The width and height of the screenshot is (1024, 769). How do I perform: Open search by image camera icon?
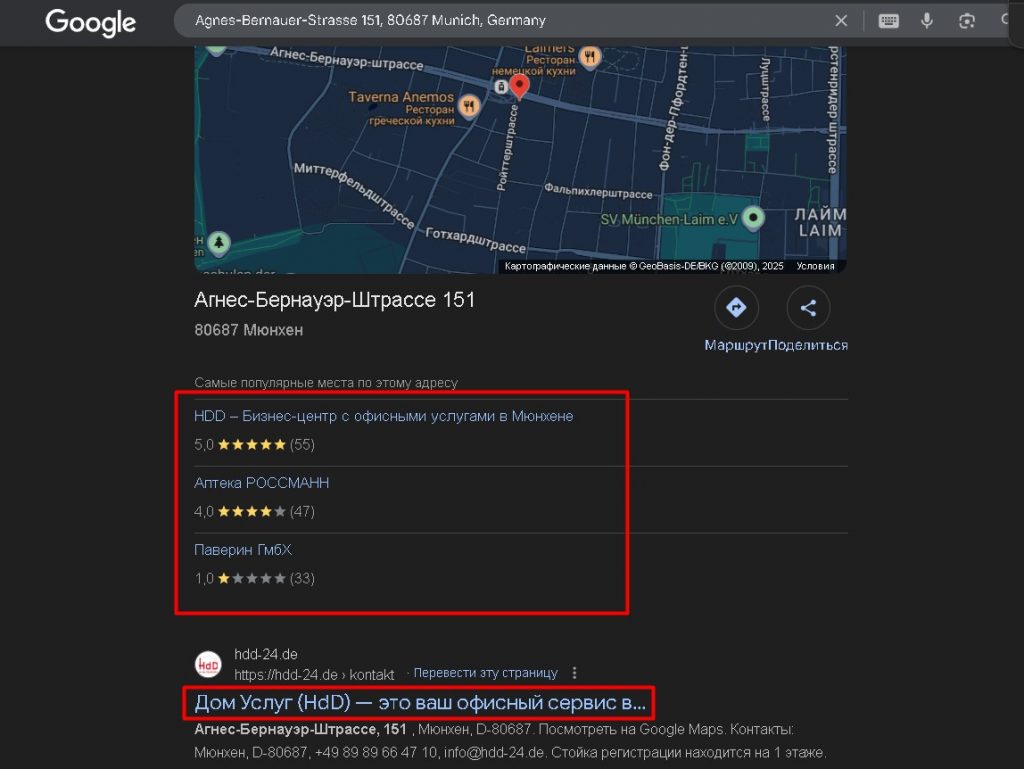(967, 21)
